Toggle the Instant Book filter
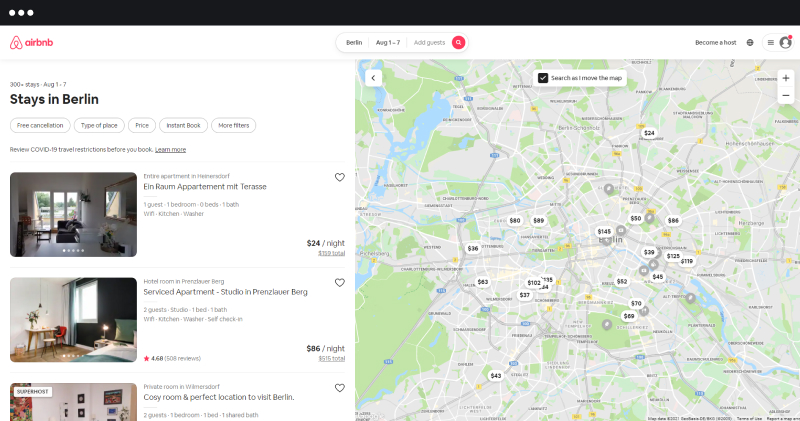 183,126
